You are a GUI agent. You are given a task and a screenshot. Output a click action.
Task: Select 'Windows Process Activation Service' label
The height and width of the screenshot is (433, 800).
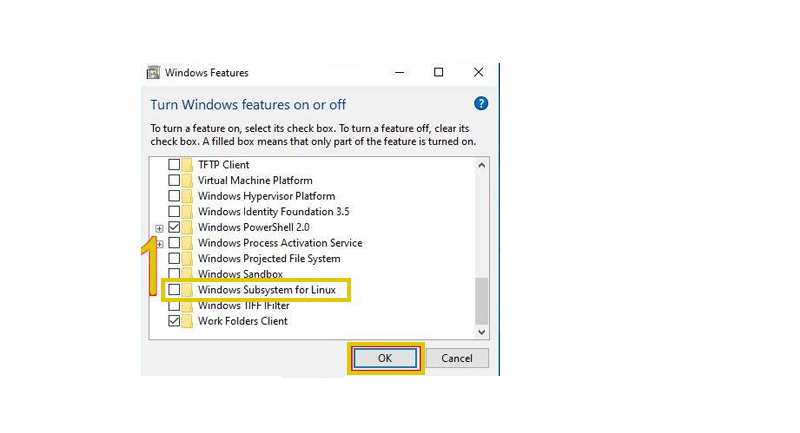(x=280, y=243)
